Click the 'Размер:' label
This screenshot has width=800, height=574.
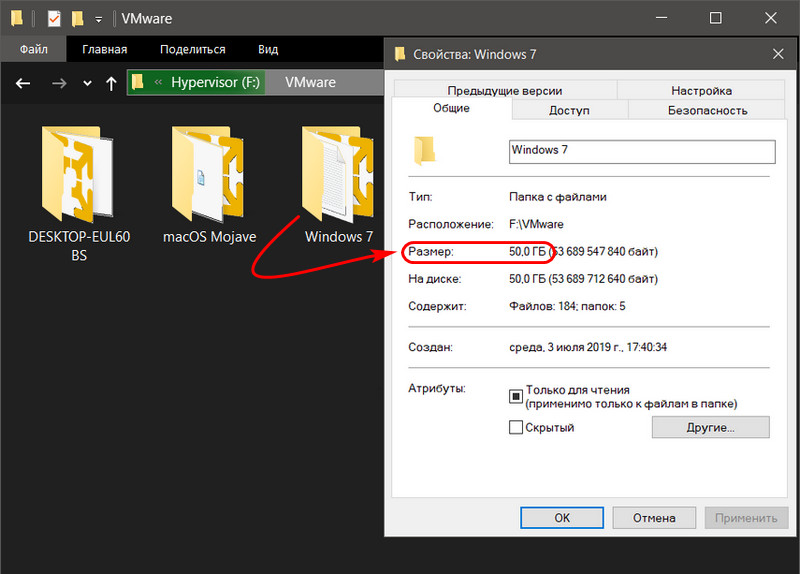click(431, 252)
